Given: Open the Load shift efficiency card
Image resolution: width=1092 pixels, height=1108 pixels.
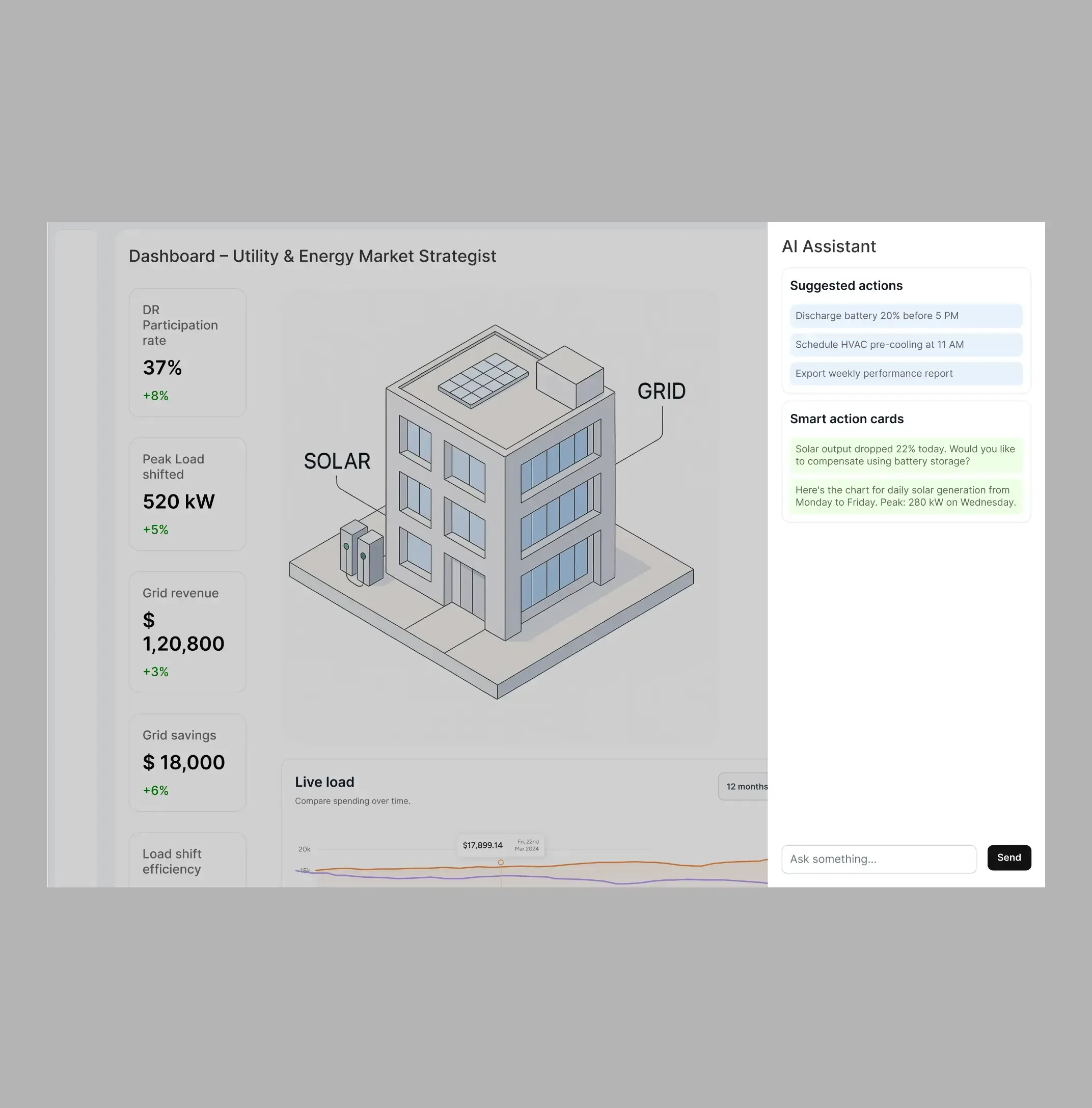Looking at the screenshot, I should coord(187,860).
